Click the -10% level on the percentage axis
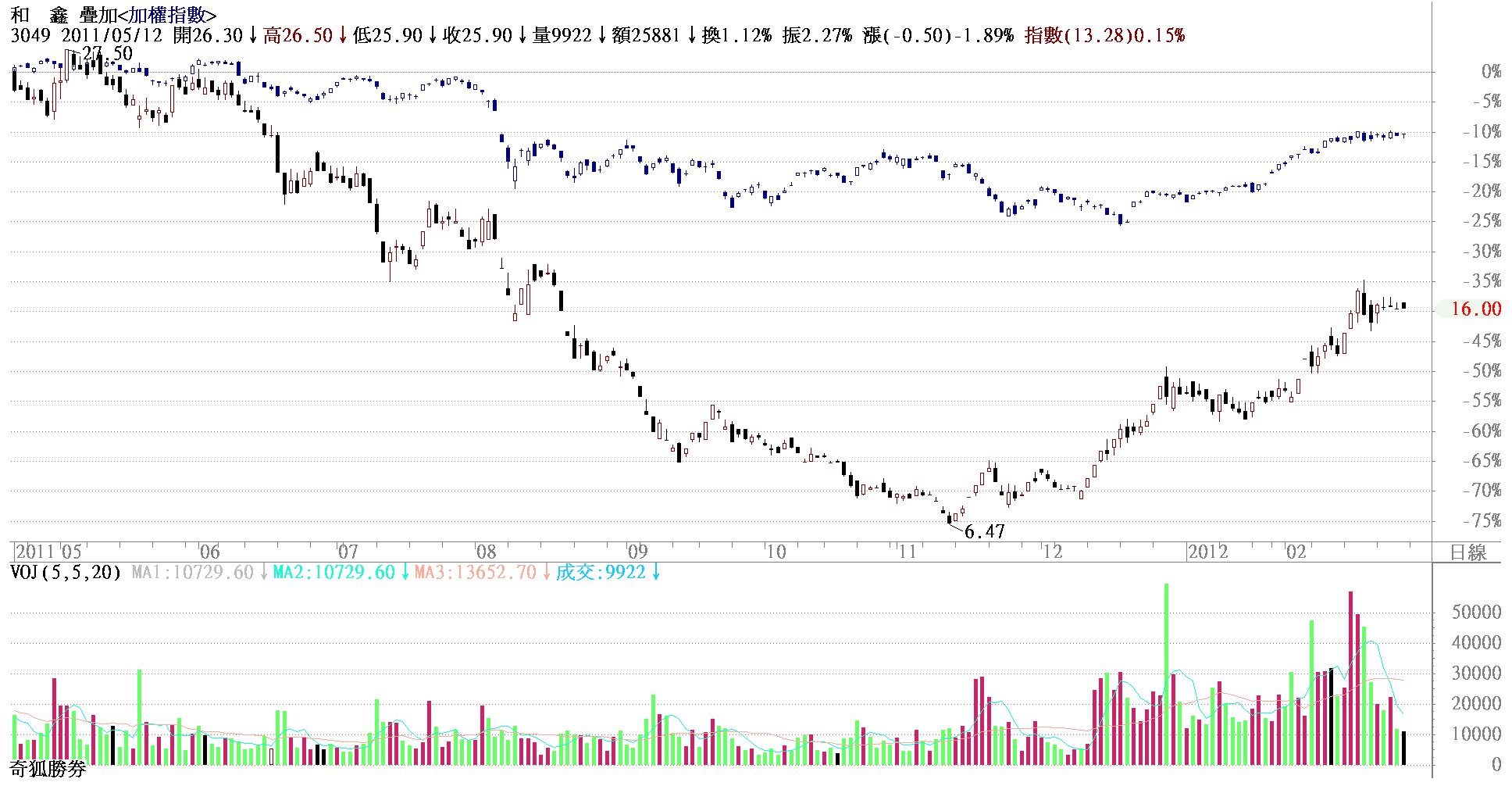Screen dimensions: 1512x786 click(x=1482, y=132)
